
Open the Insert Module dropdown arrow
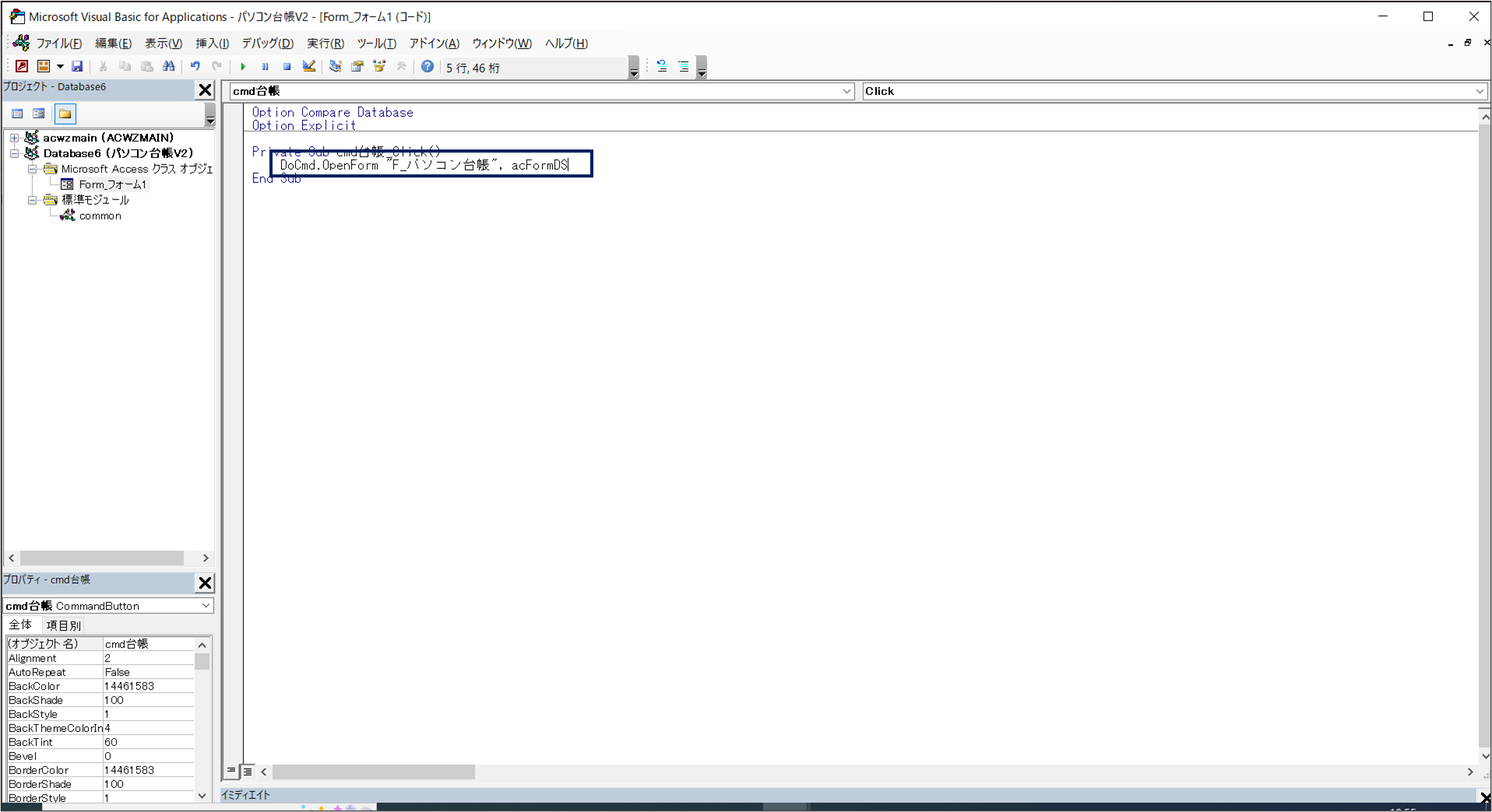tap(60, 66)
